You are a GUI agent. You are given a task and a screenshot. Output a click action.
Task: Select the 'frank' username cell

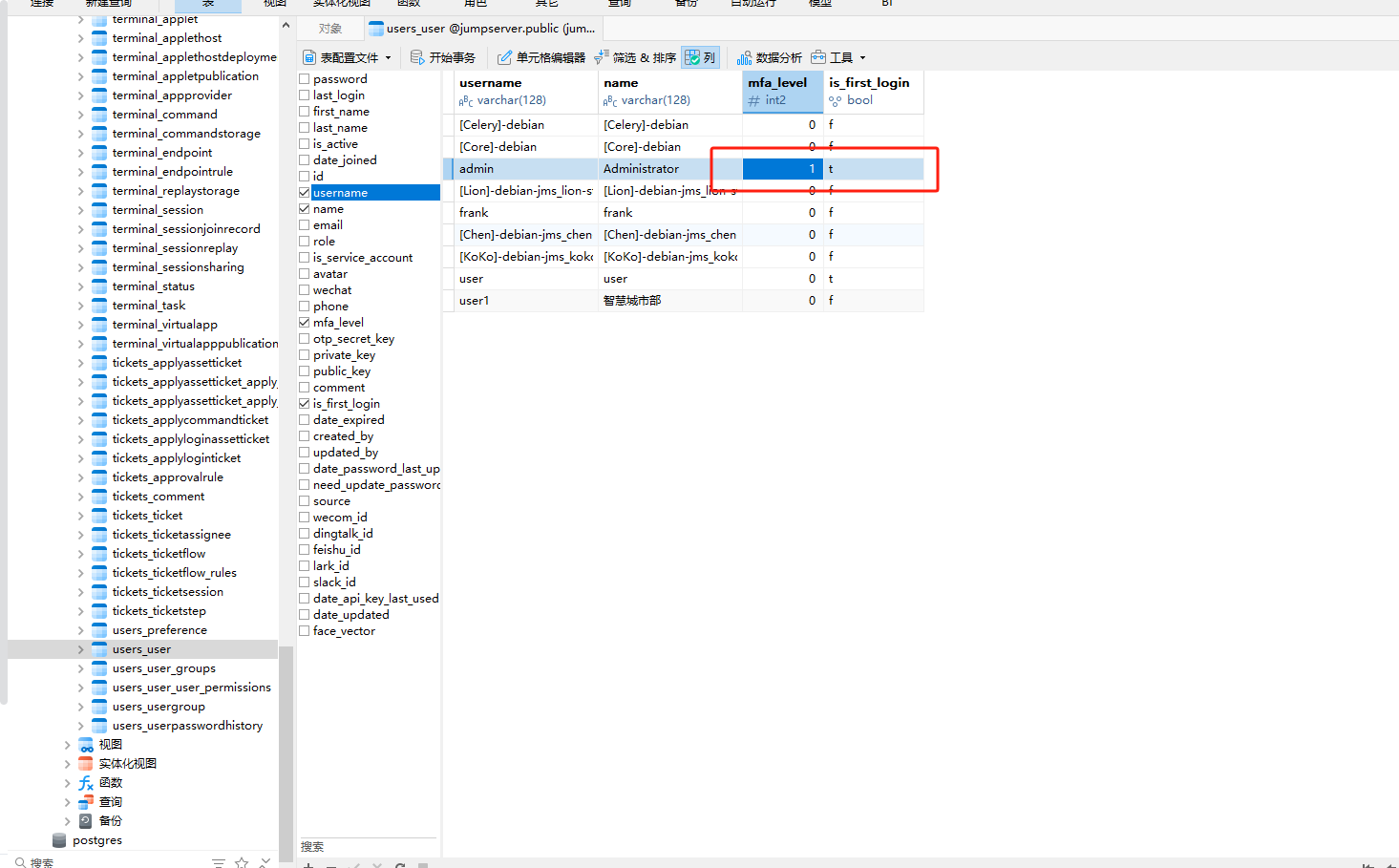coord(526,213)
